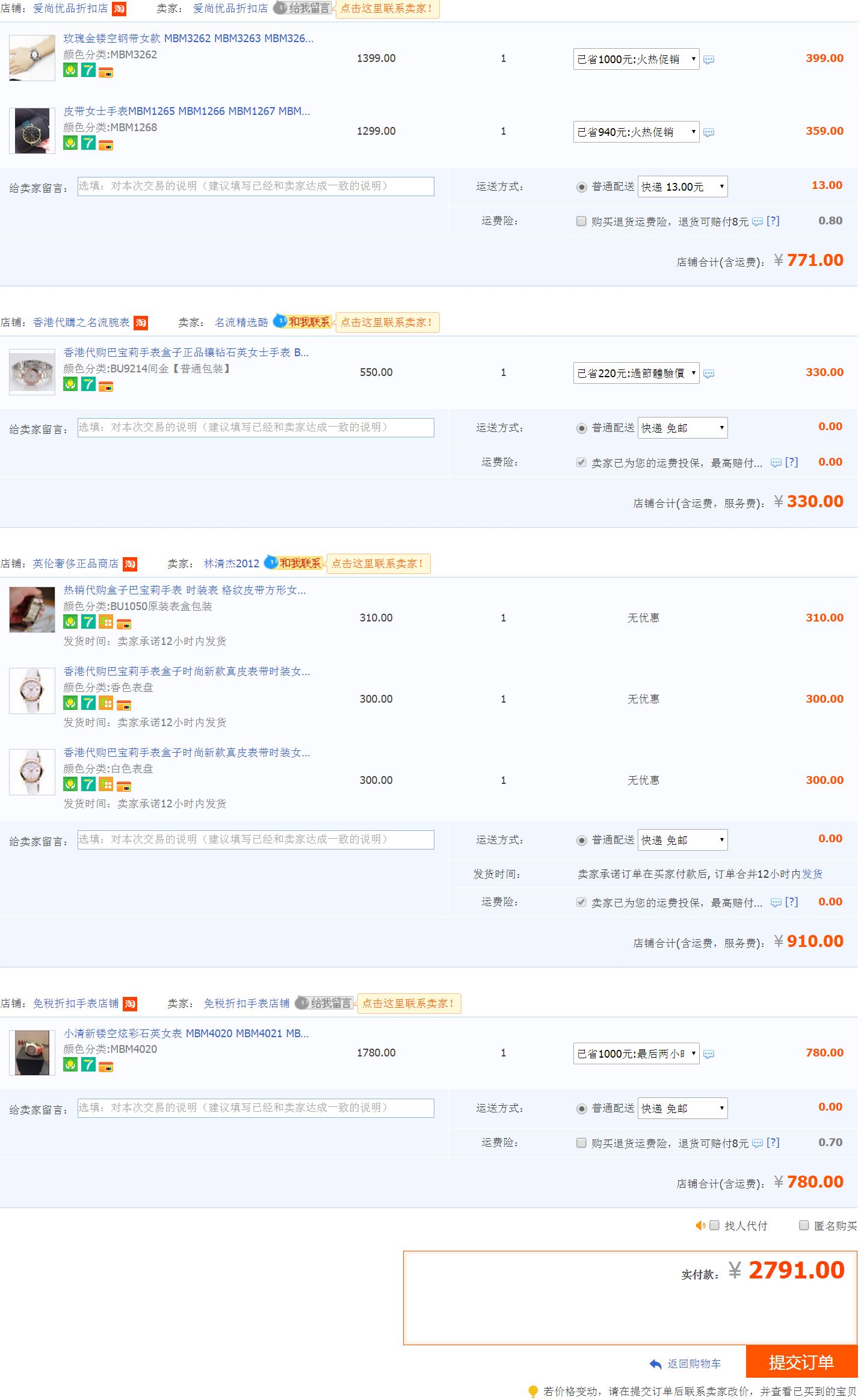Click the speaker icon next to 找人代付
This screenshot has height=1400, width=864.
pyautogui.click(x=700, y=1226)
